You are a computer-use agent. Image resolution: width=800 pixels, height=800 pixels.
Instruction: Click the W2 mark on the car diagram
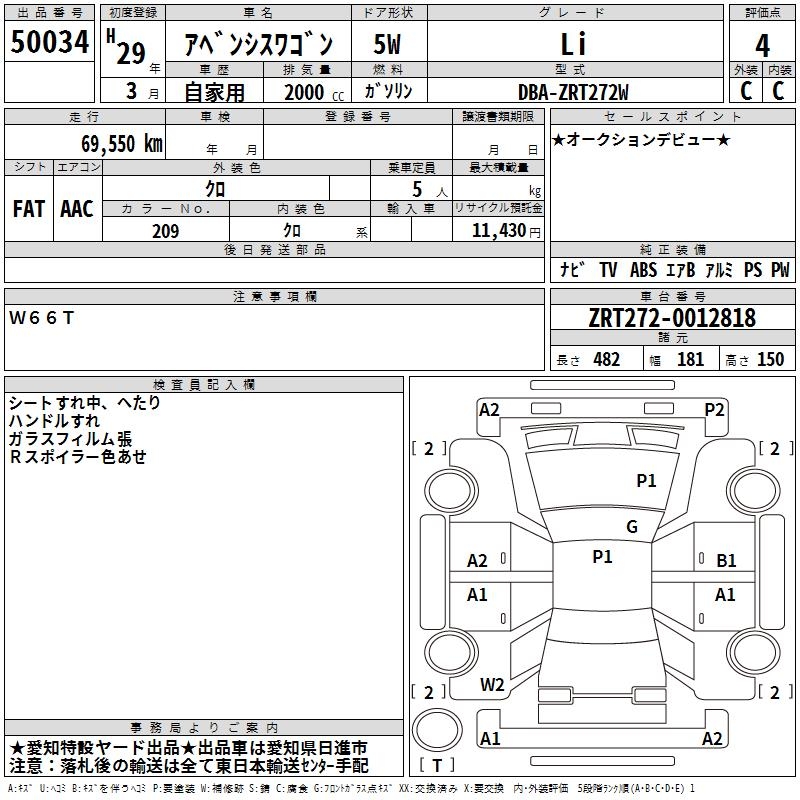491,685
